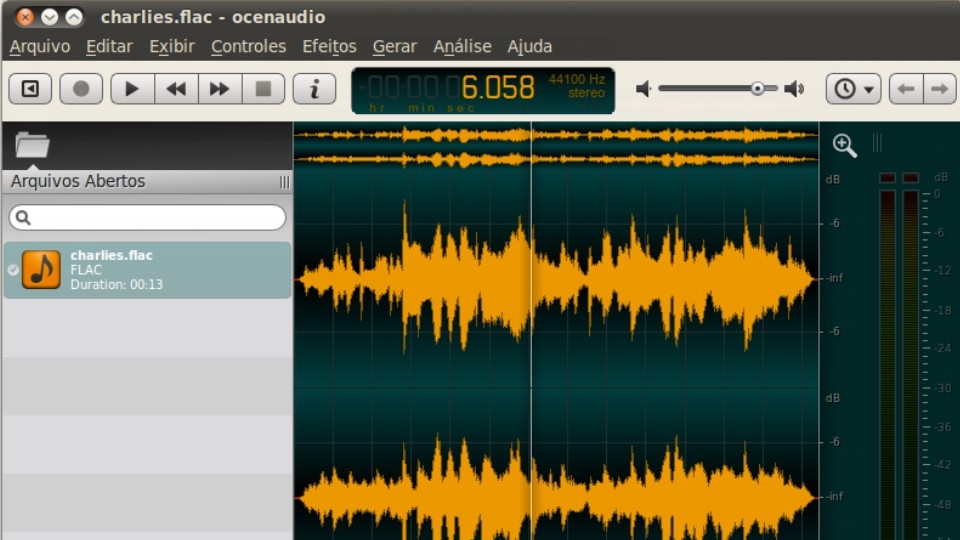Viewport: 960px width, 540px height.
Task: Fast forward the audio playback
Action: (220, 89)
